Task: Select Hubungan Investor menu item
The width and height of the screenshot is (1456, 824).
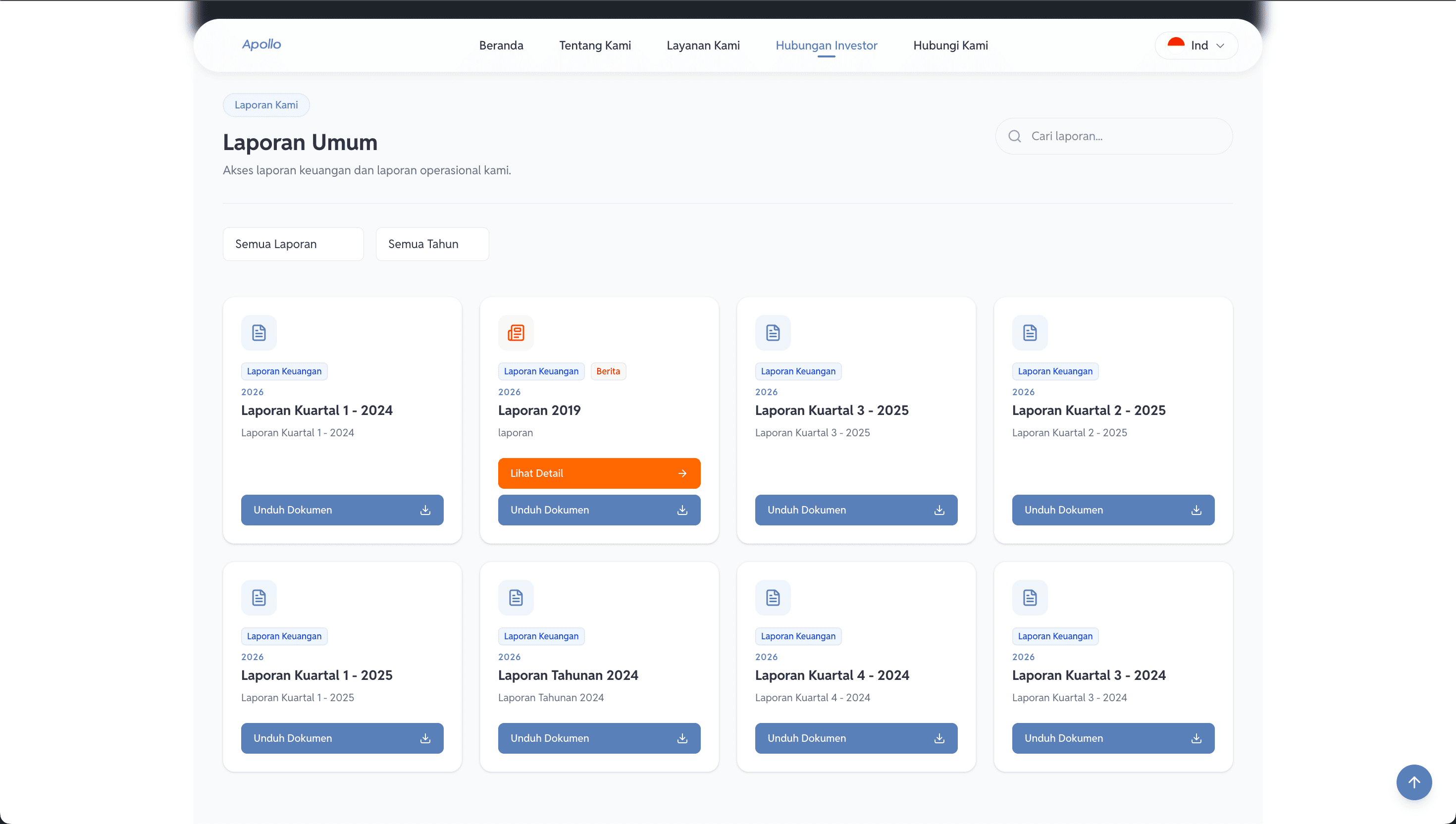Action: click(x=826, y=45)
